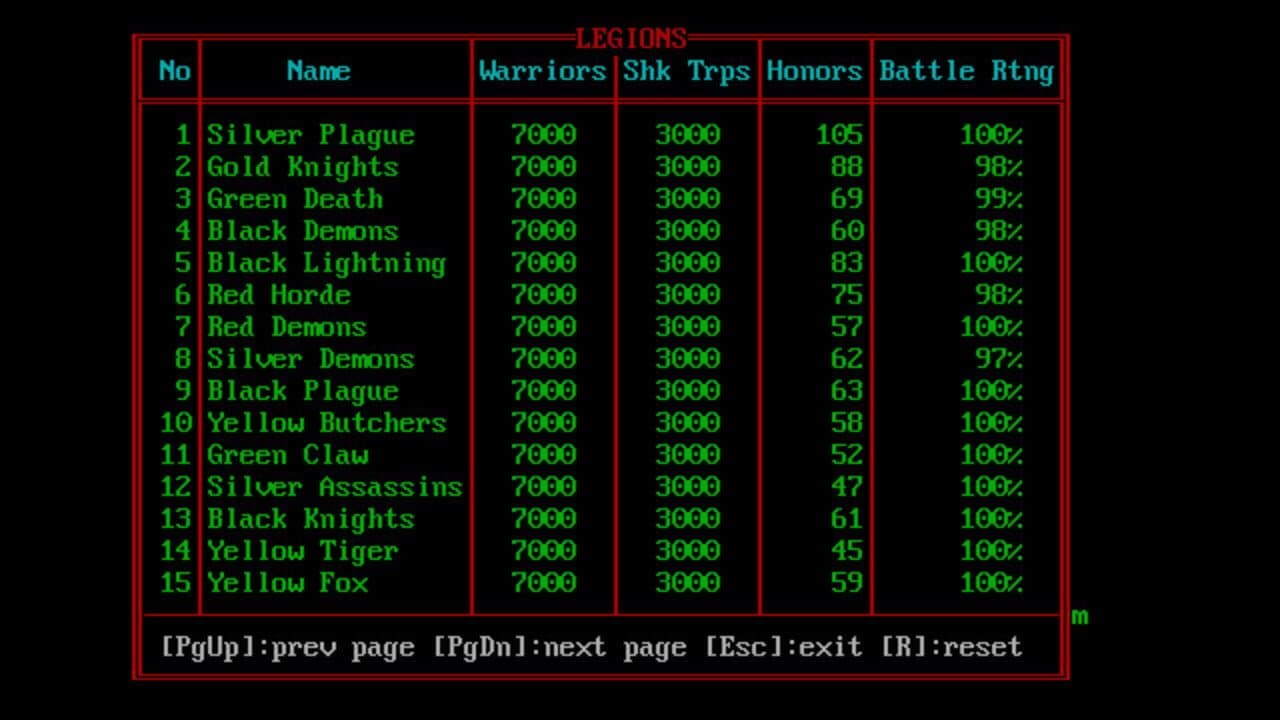Click the LEGIONS title text

(x=631, y=39)
